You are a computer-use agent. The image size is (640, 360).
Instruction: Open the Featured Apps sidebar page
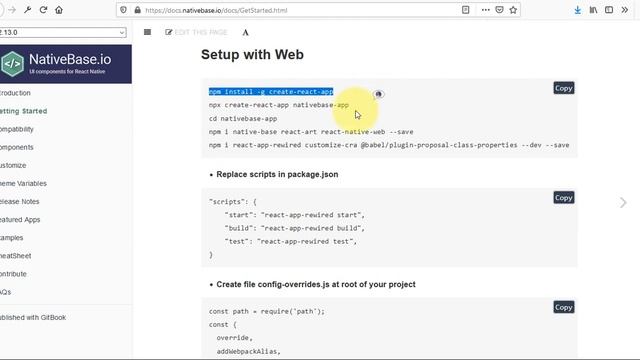pyautogui.click(x=20, y=220)
